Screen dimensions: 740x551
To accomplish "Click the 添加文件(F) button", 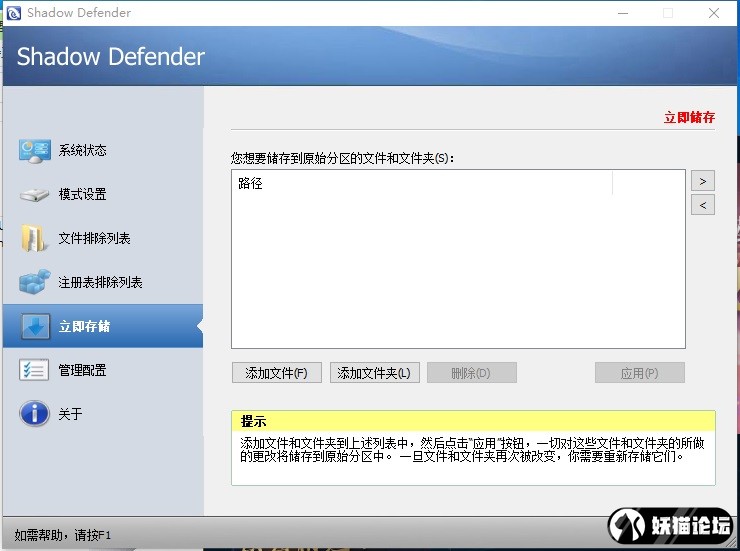I will (x=277, y=373).
